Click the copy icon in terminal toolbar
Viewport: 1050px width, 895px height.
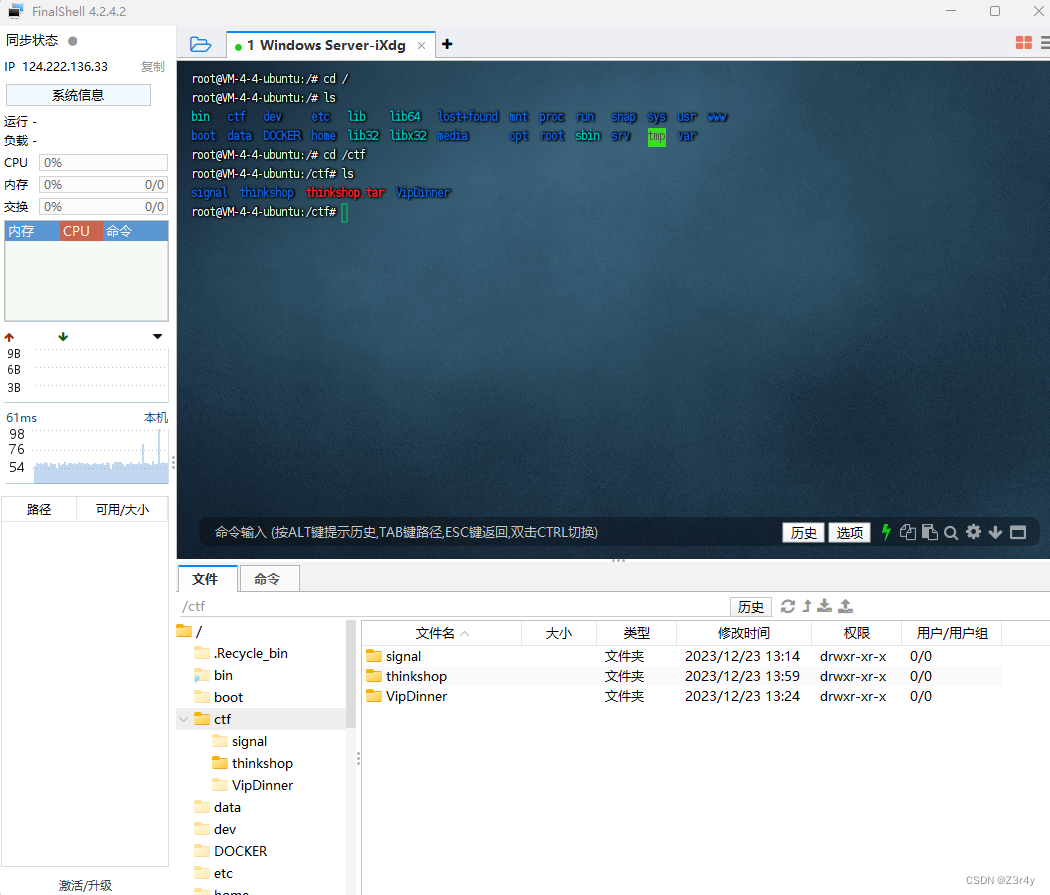tap(908, 532)
